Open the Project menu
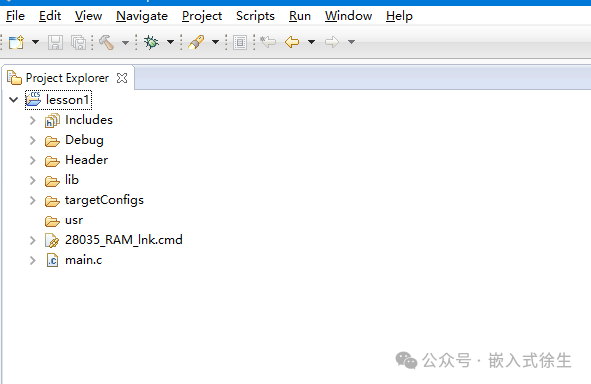591x384 pixels. click(x=202, y=16)
